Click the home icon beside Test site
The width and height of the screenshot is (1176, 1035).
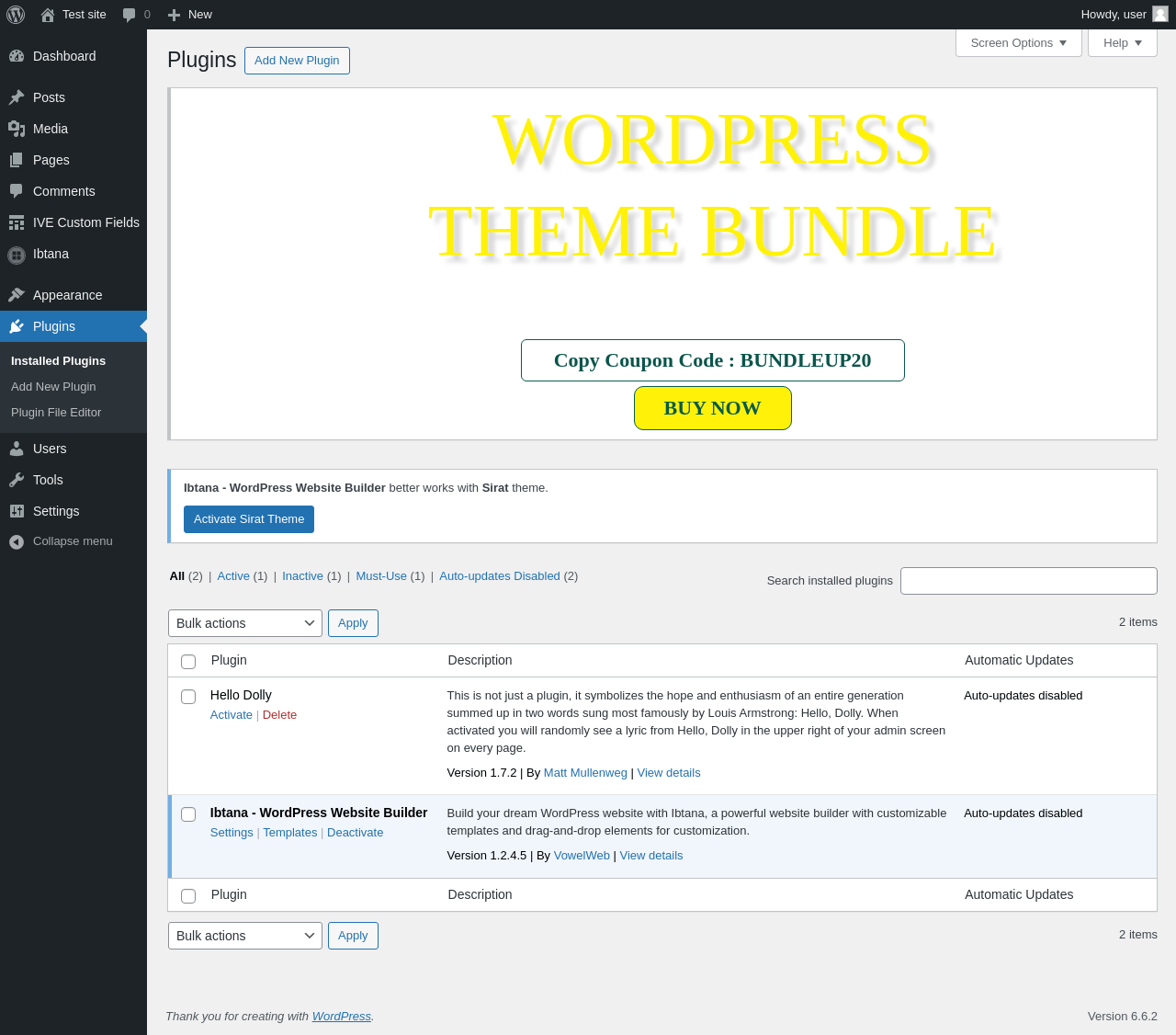point(48,15)
